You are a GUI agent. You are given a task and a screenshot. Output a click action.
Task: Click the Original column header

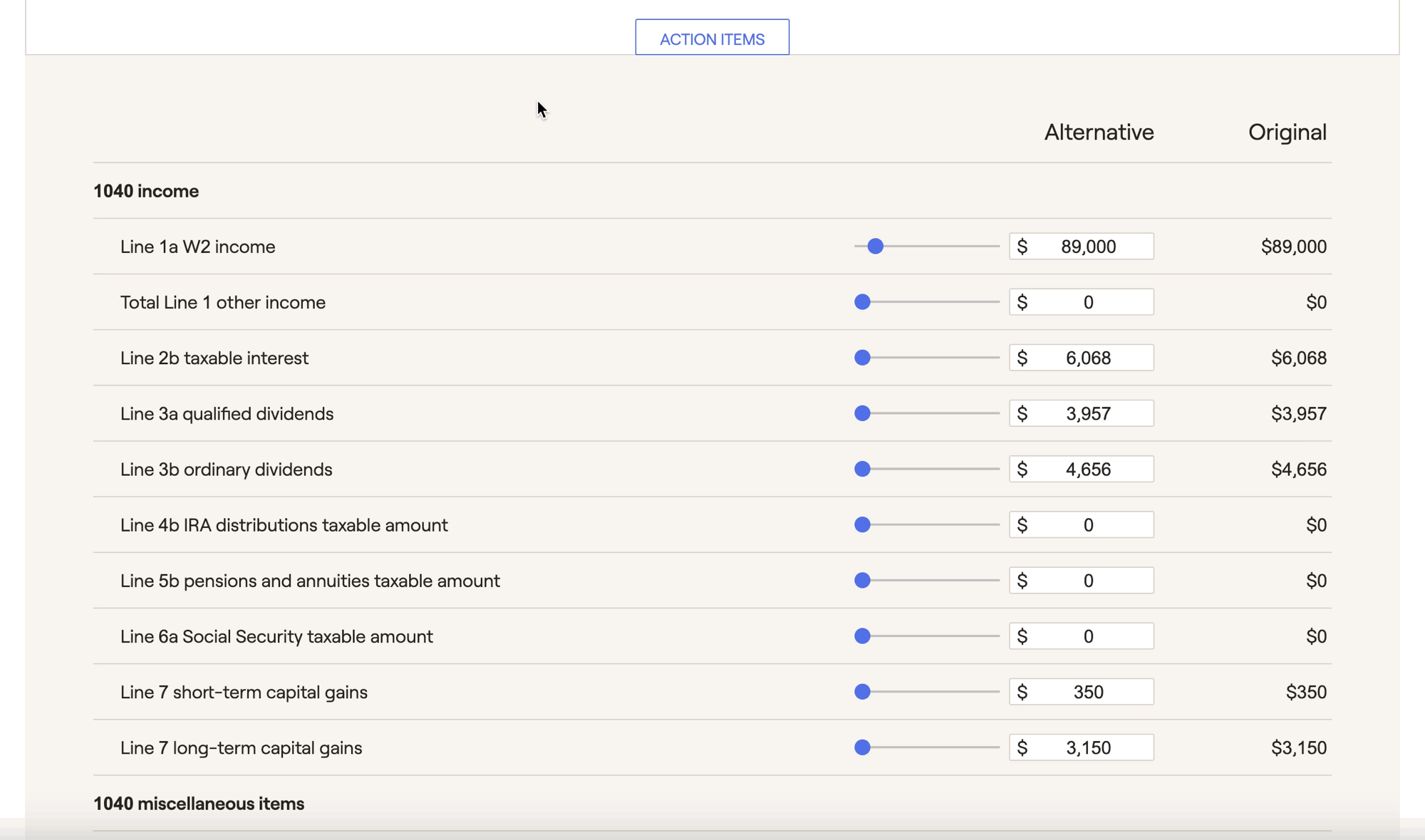(x=1287, y=133)
